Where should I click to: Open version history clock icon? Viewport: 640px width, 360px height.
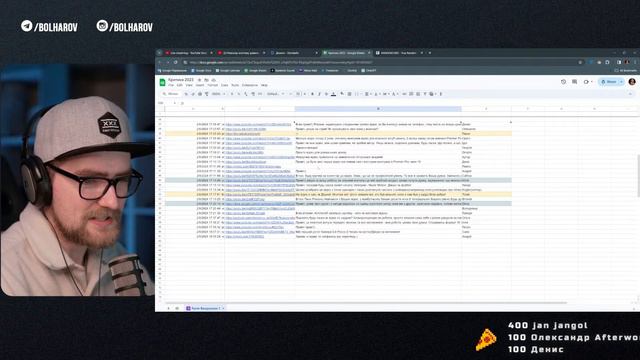click(563, 82)
